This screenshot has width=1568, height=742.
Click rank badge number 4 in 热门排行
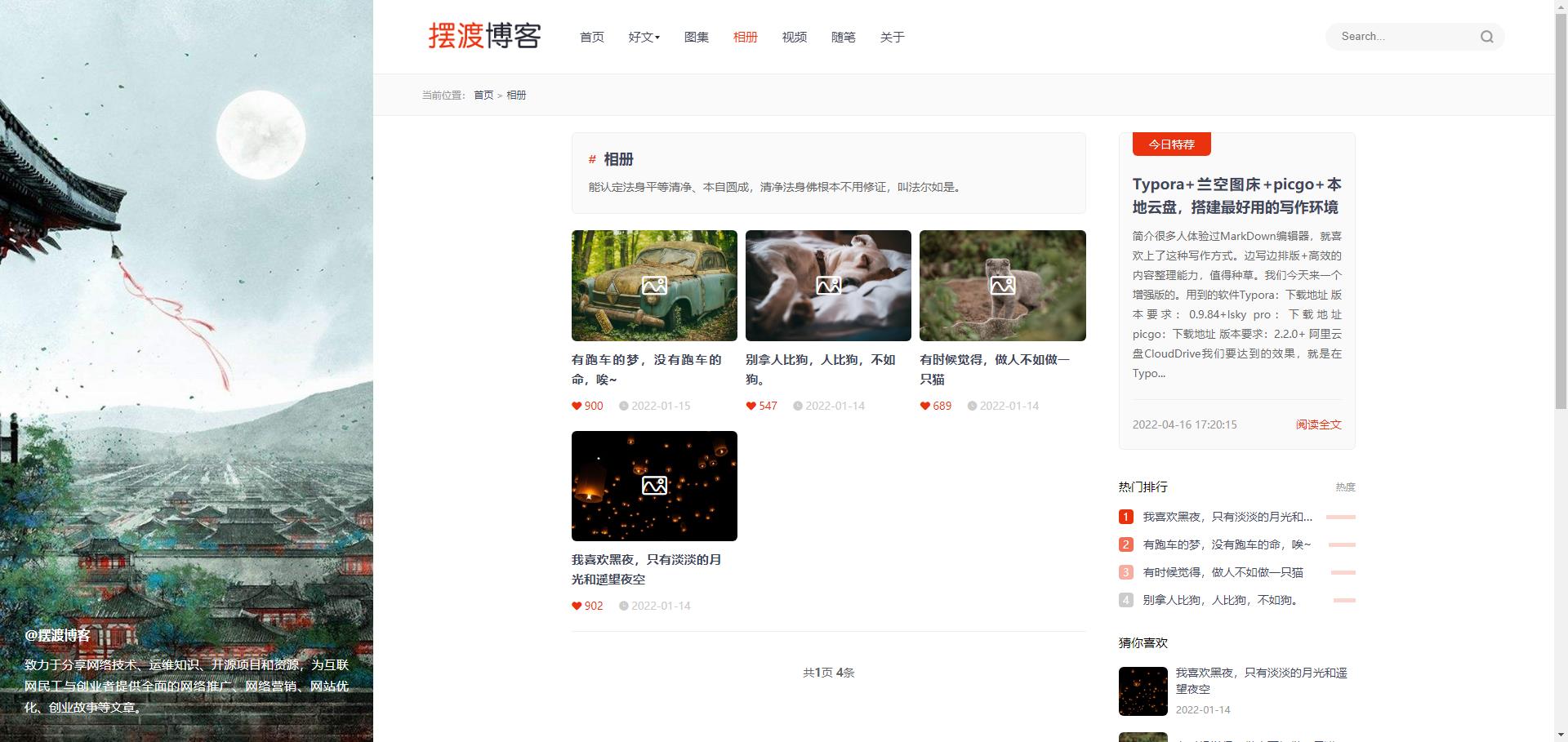pyautogui.click(x=1125, y=600)
